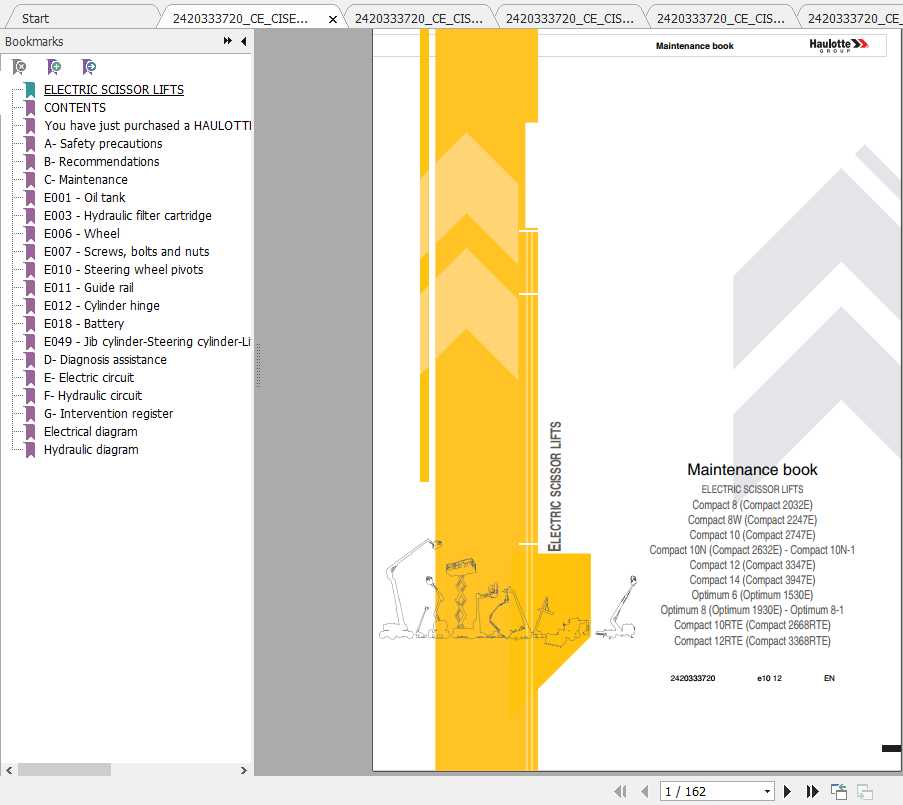The image size is (903, 805).
Task: Click the bookmark icon beside Electrical diagram
Action: pos(30,431)
